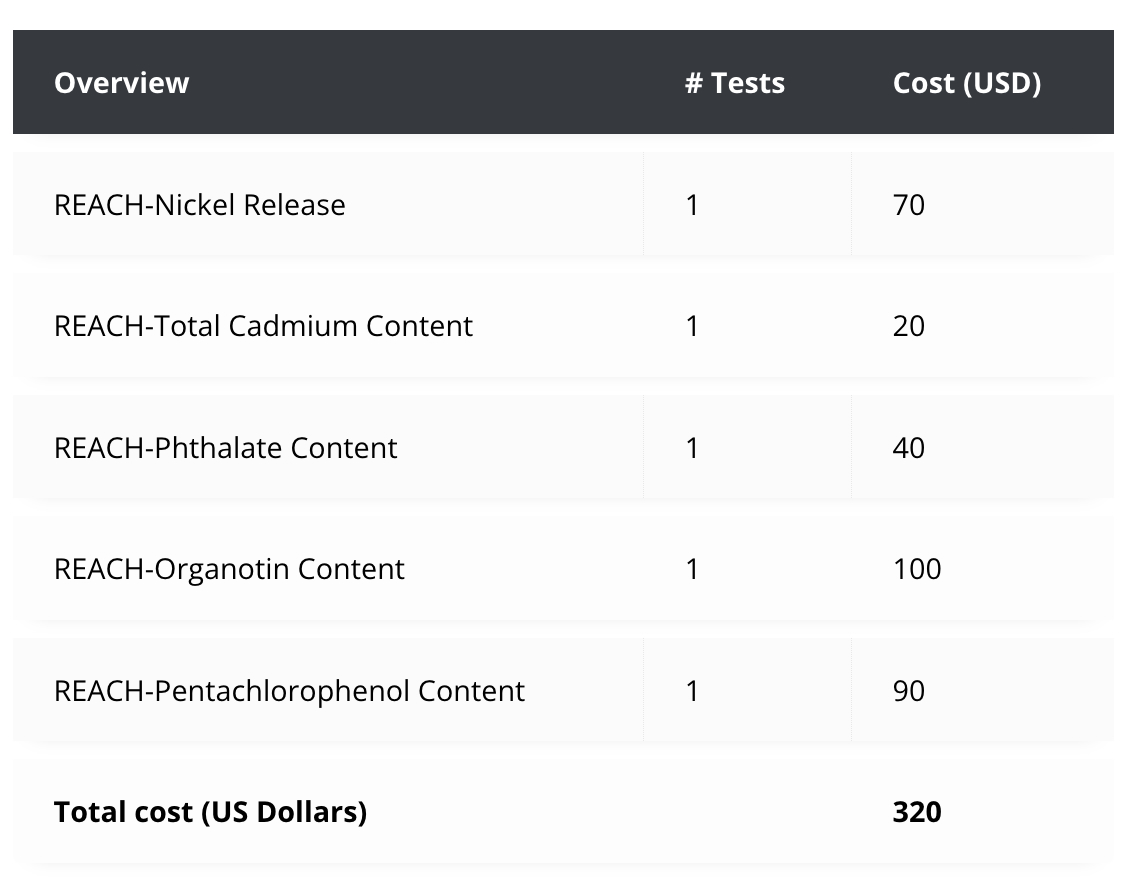Select the Phthalate Content cost value 40
This screenshot has height=885, width=1136.
(x=909, y=448)
